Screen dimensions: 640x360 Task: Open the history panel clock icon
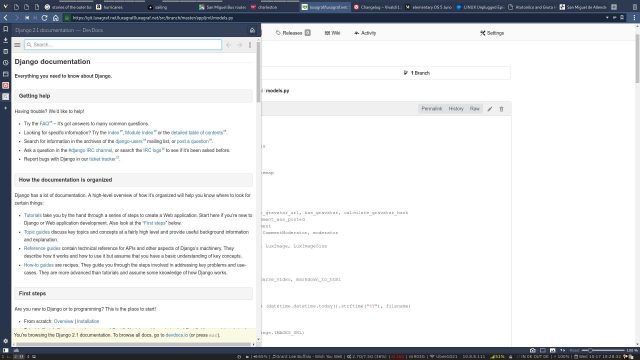(5, 63)
